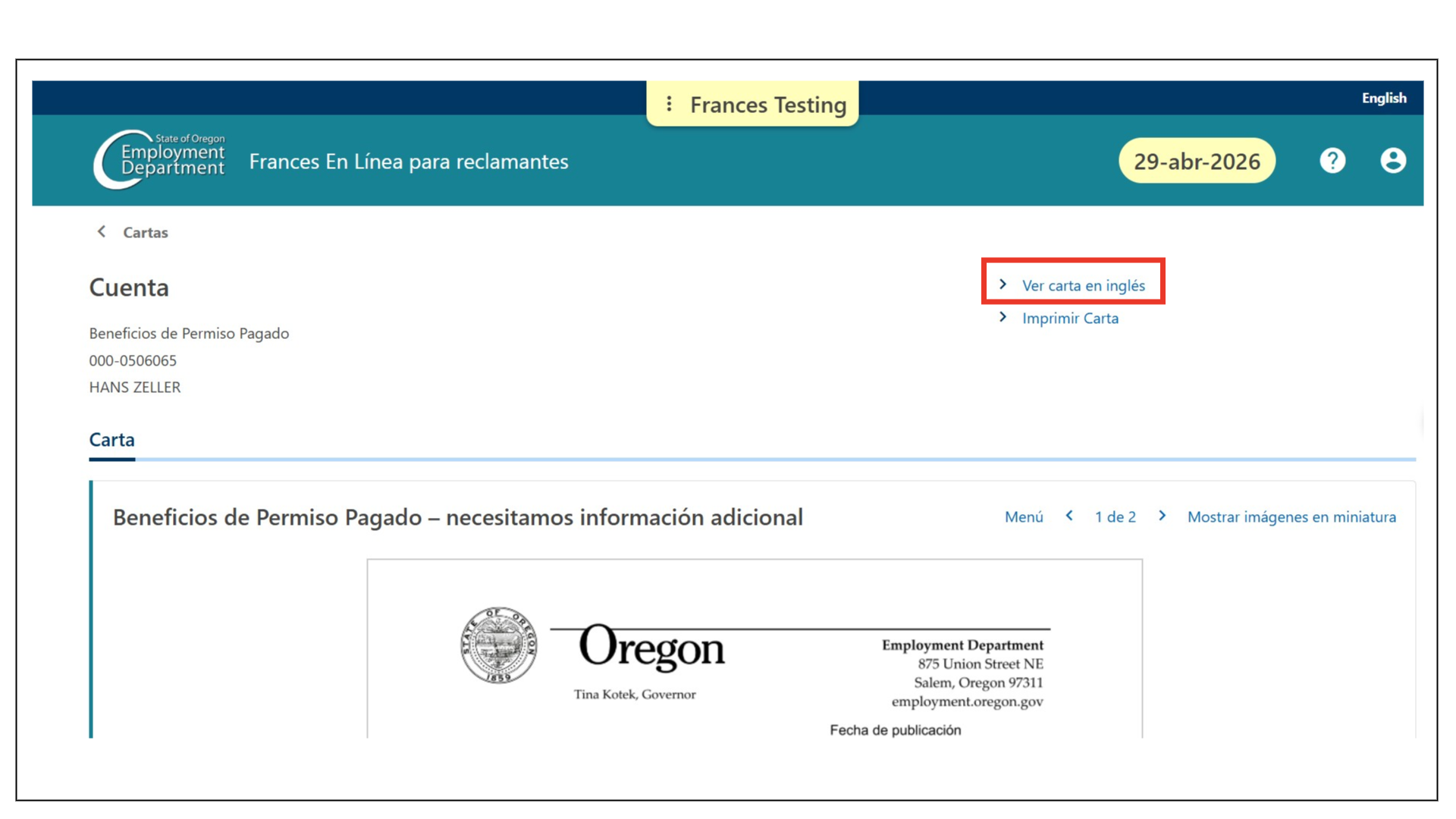Switch language to English
The image size is (1456, 819).
(x=1384, y=98)
